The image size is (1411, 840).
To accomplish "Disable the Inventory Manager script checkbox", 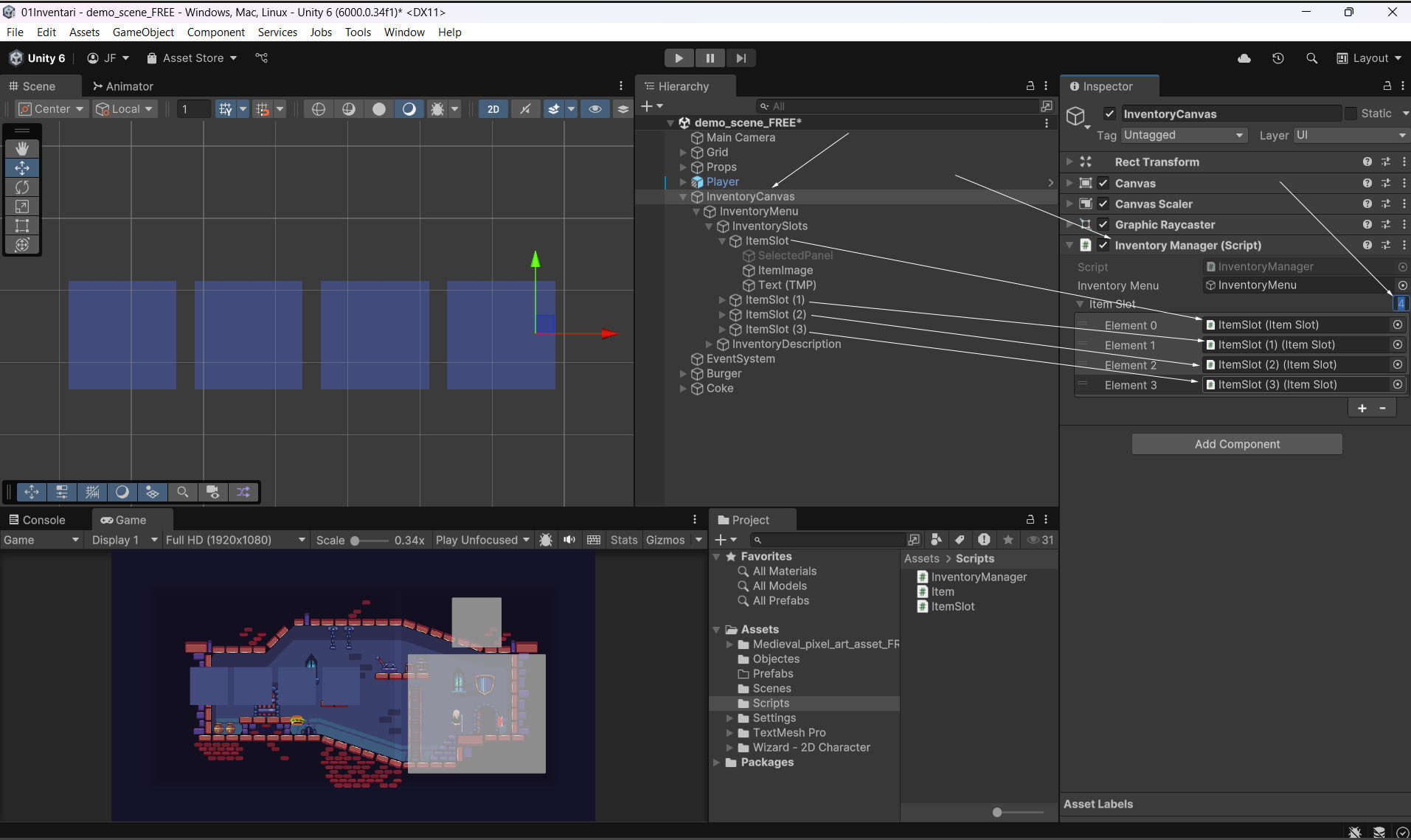I will point(1103,246).
